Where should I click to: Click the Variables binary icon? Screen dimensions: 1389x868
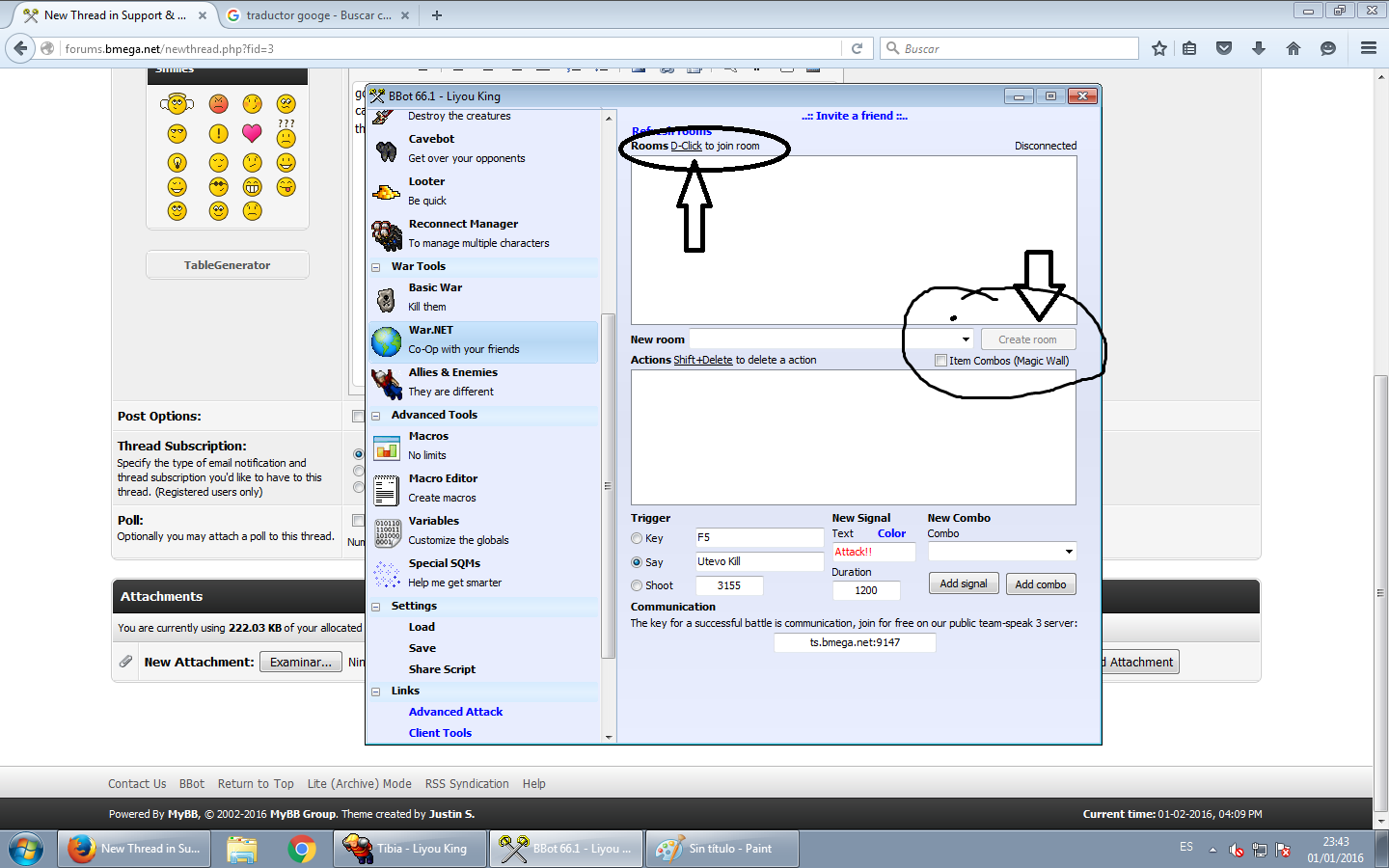386,531
